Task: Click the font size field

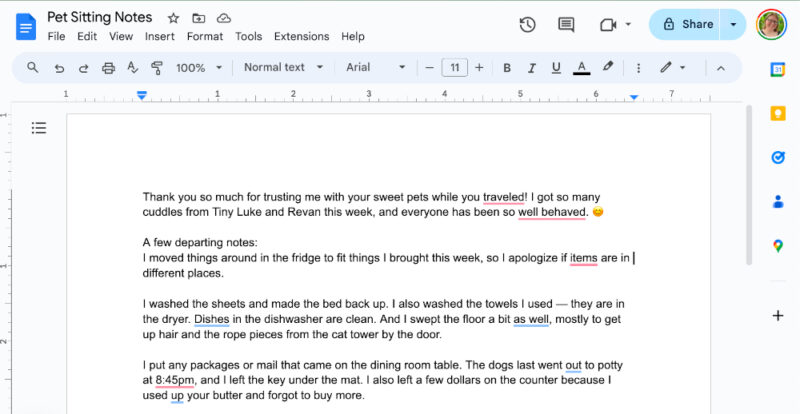Action: 455,67
